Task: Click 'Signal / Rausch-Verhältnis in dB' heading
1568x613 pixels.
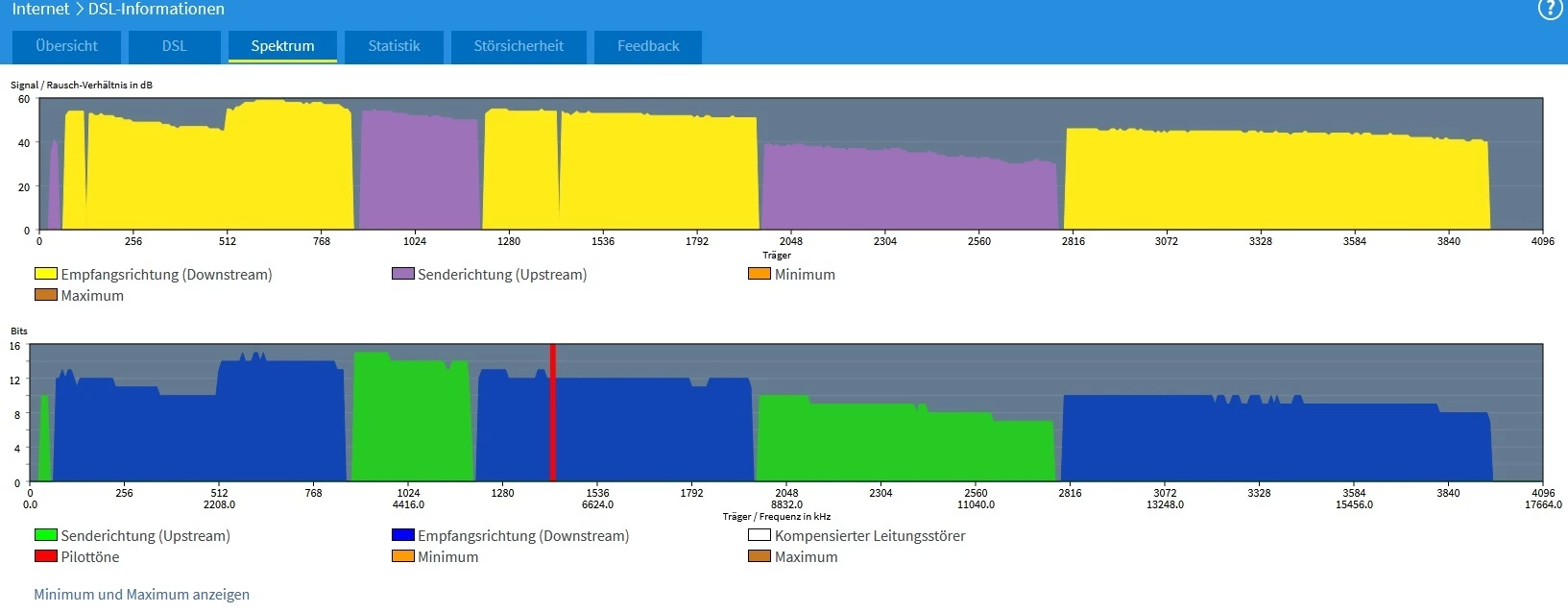Action: tap(82, 85)
